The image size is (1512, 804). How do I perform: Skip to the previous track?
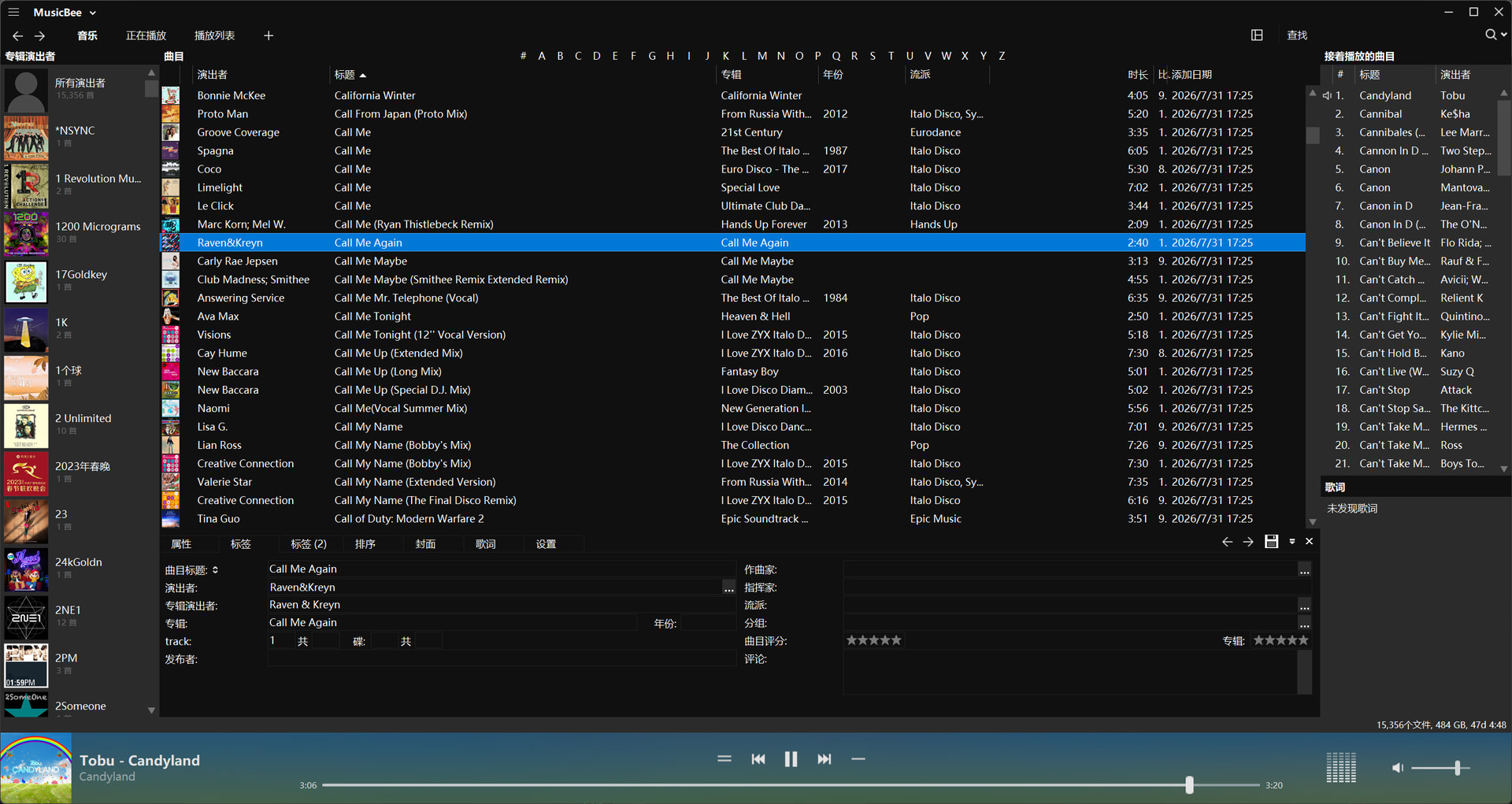point(758,759)
